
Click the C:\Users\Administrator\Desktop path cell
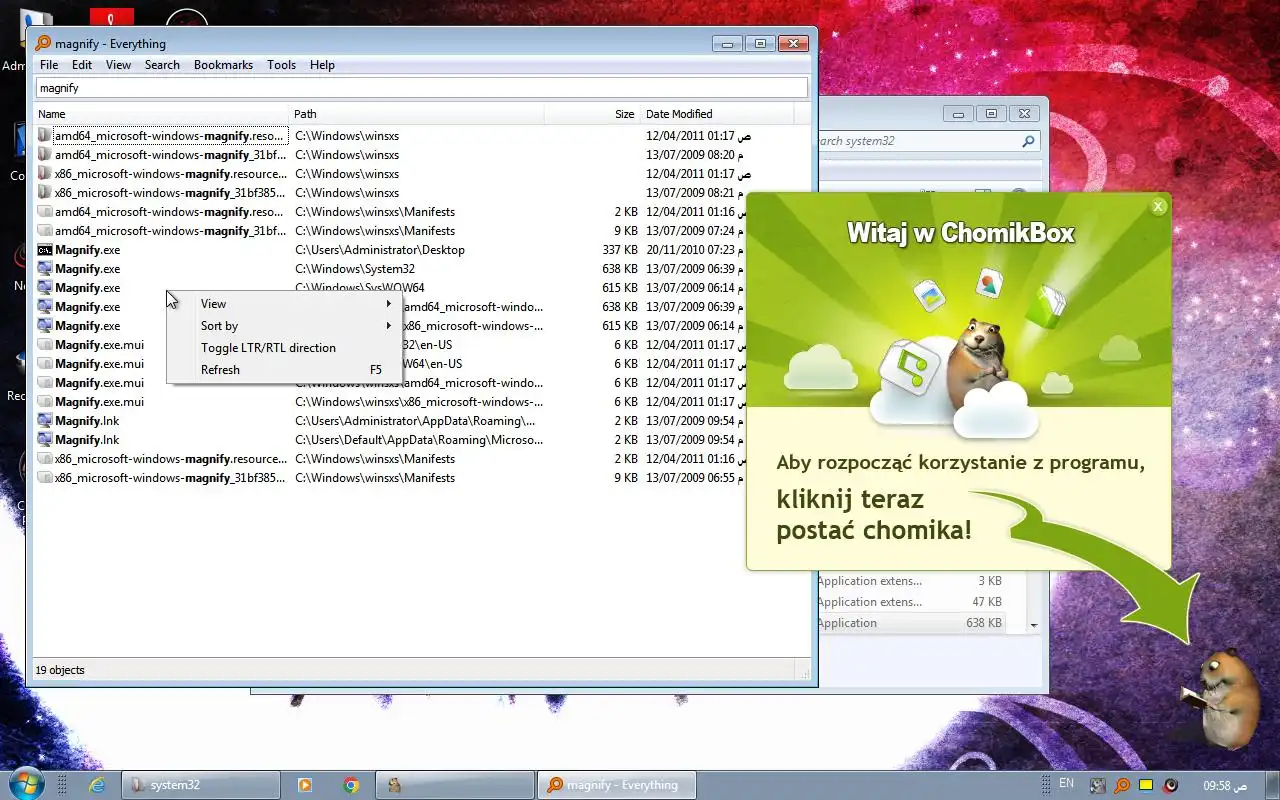coord(380,250)
